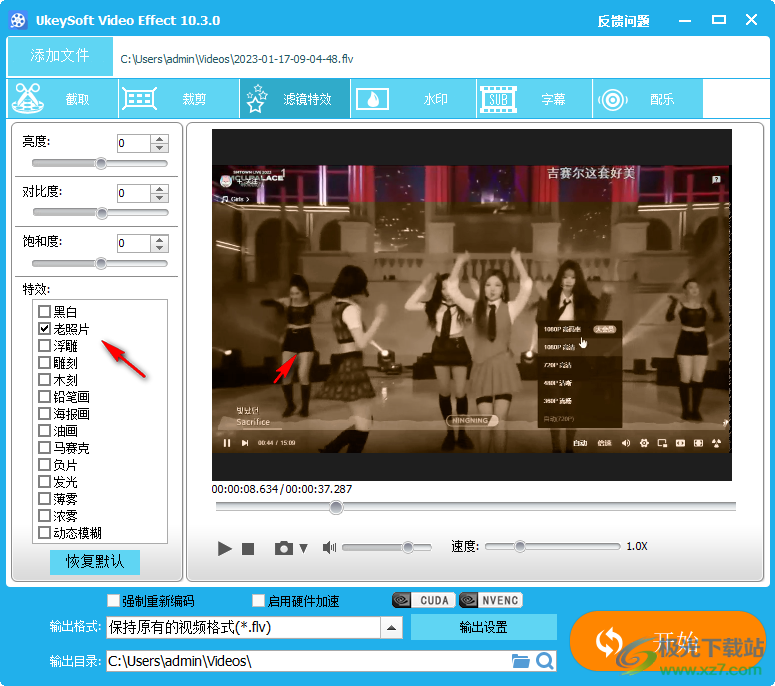
Task: Enable the 马赛克 mosaic effect
Action: coord(44,447)
